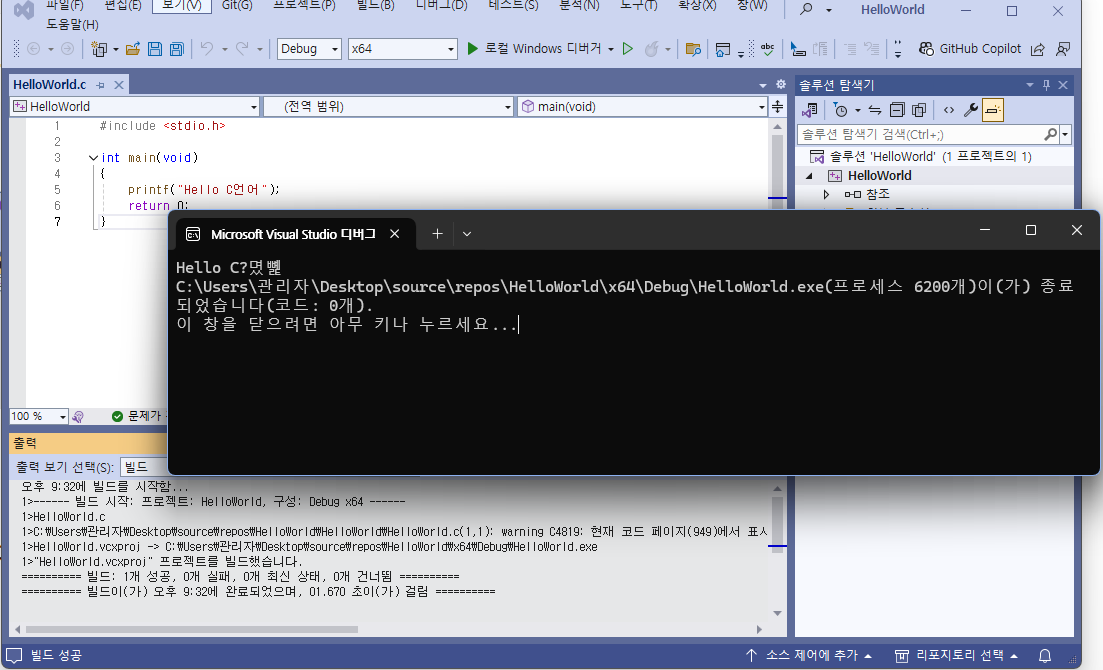
Task: Open the 파일(F) menu
Action: (x=65, y=6)
